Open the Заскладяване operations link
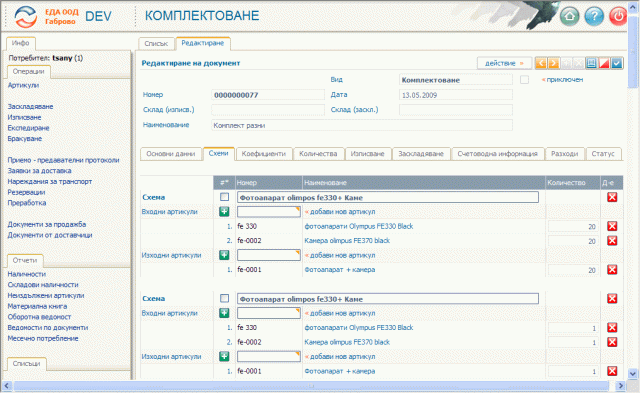 31,107
